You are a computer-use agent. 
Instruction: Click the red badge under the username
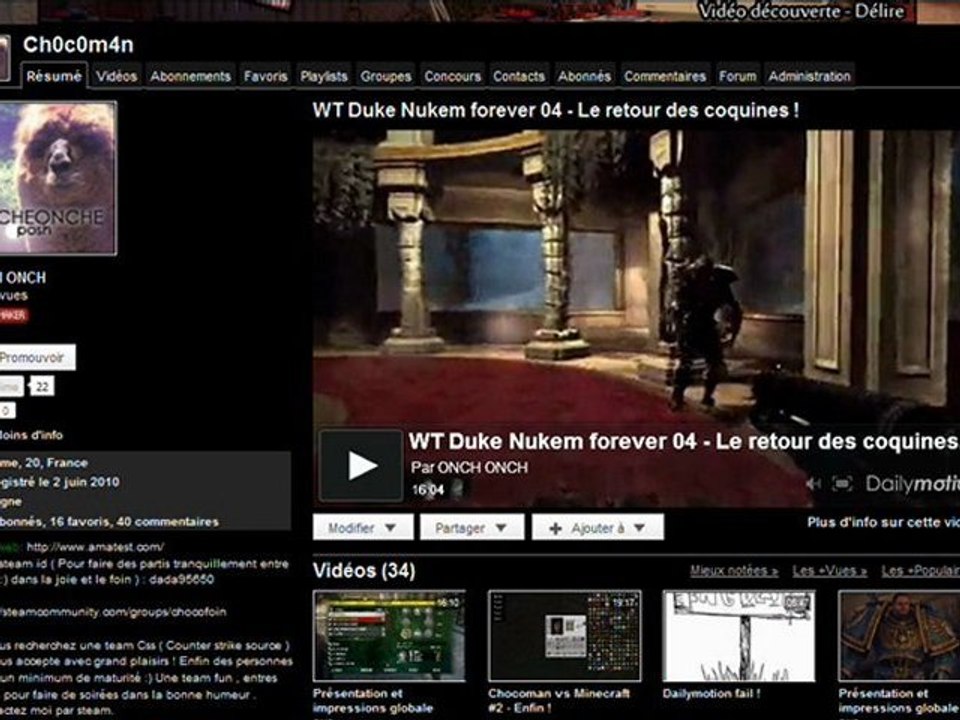(x=13, y=315)
